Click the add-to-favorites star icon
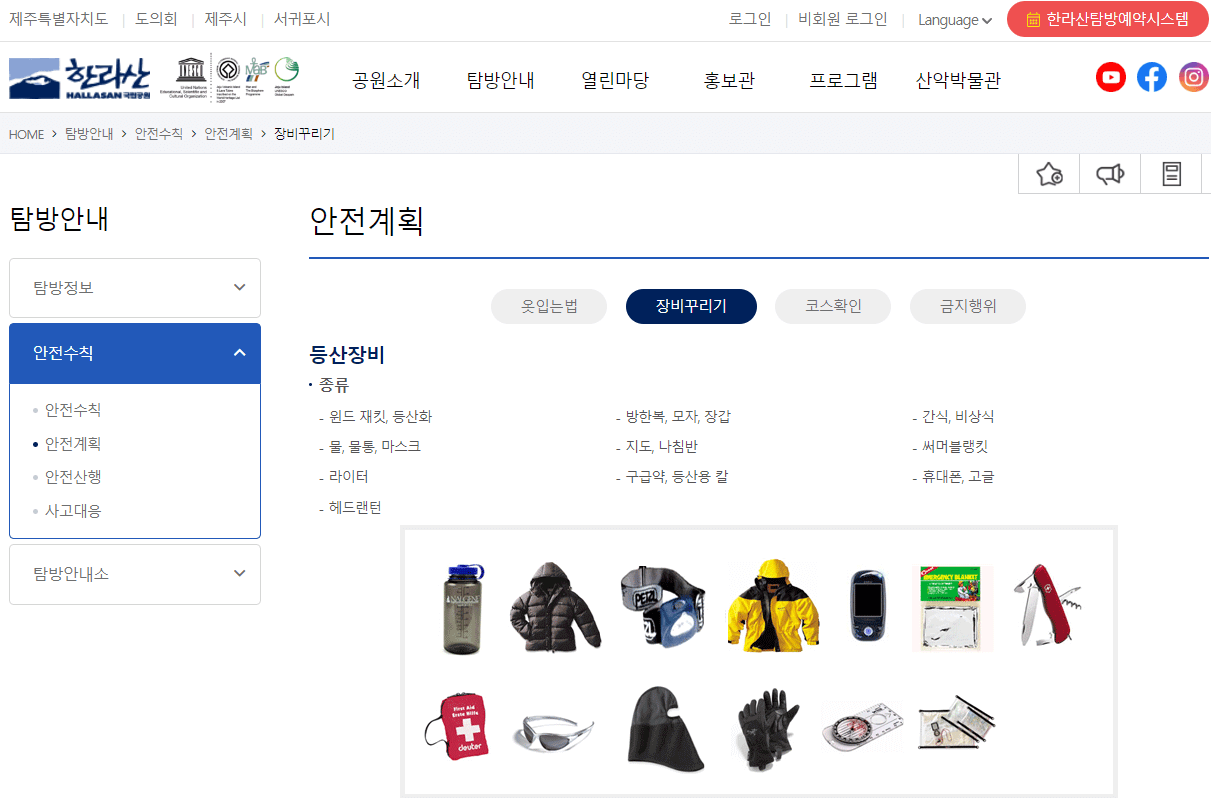 [x=1048, y=172]
